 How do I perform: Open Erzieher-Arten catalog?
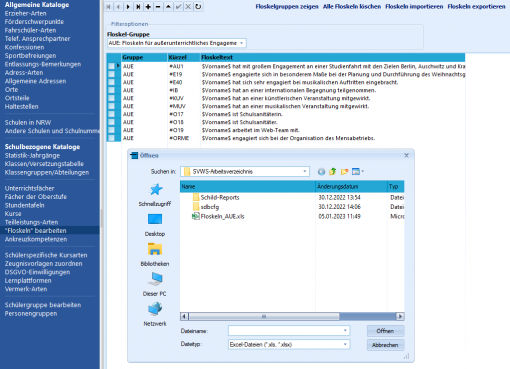tap(26, 13)
